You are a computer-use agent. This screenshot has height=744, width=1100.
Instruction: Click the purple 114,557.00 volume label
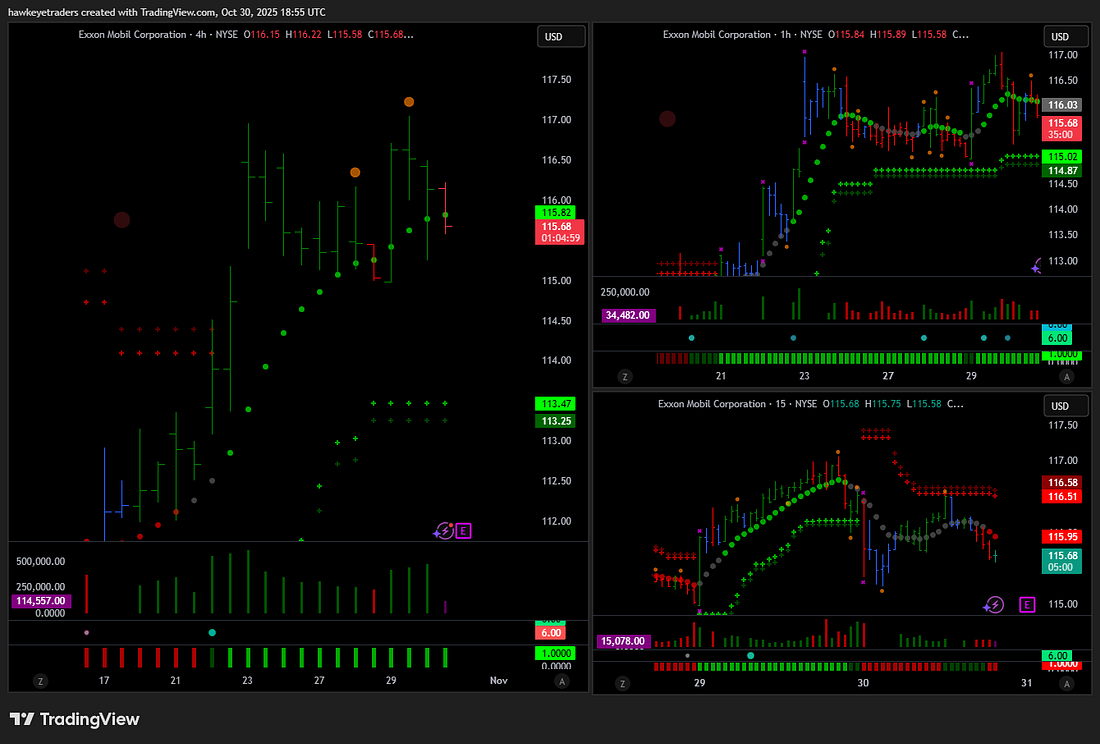(41, 601)
